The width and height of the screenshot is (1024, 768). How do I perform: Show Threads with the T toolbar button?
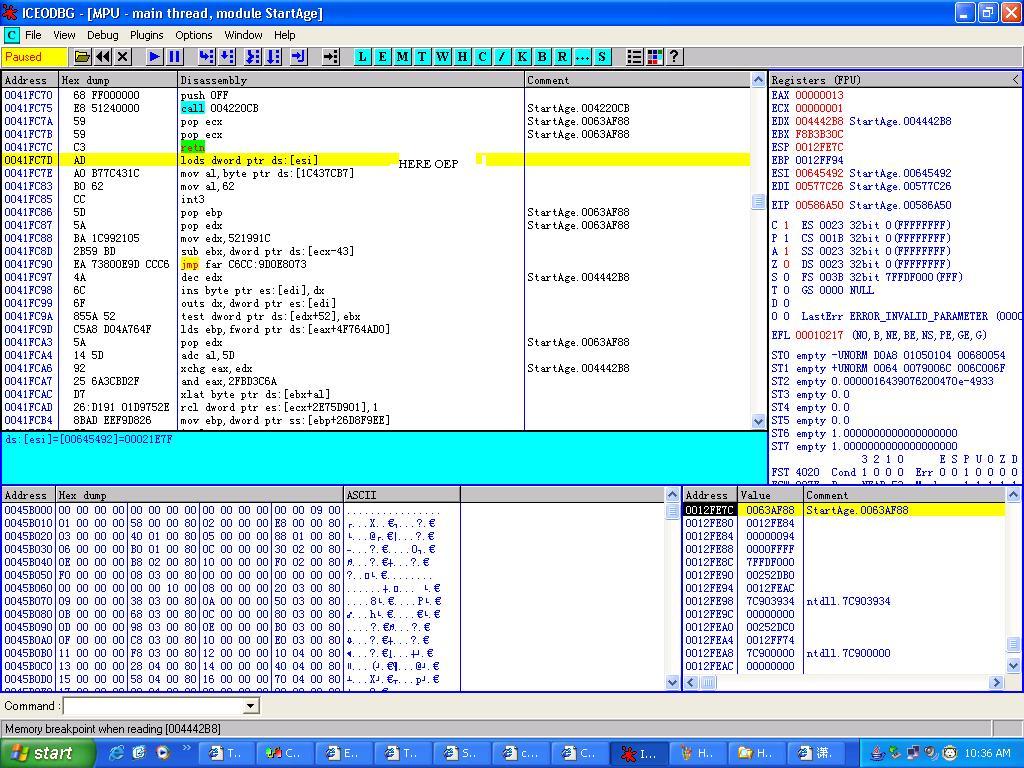423,57
